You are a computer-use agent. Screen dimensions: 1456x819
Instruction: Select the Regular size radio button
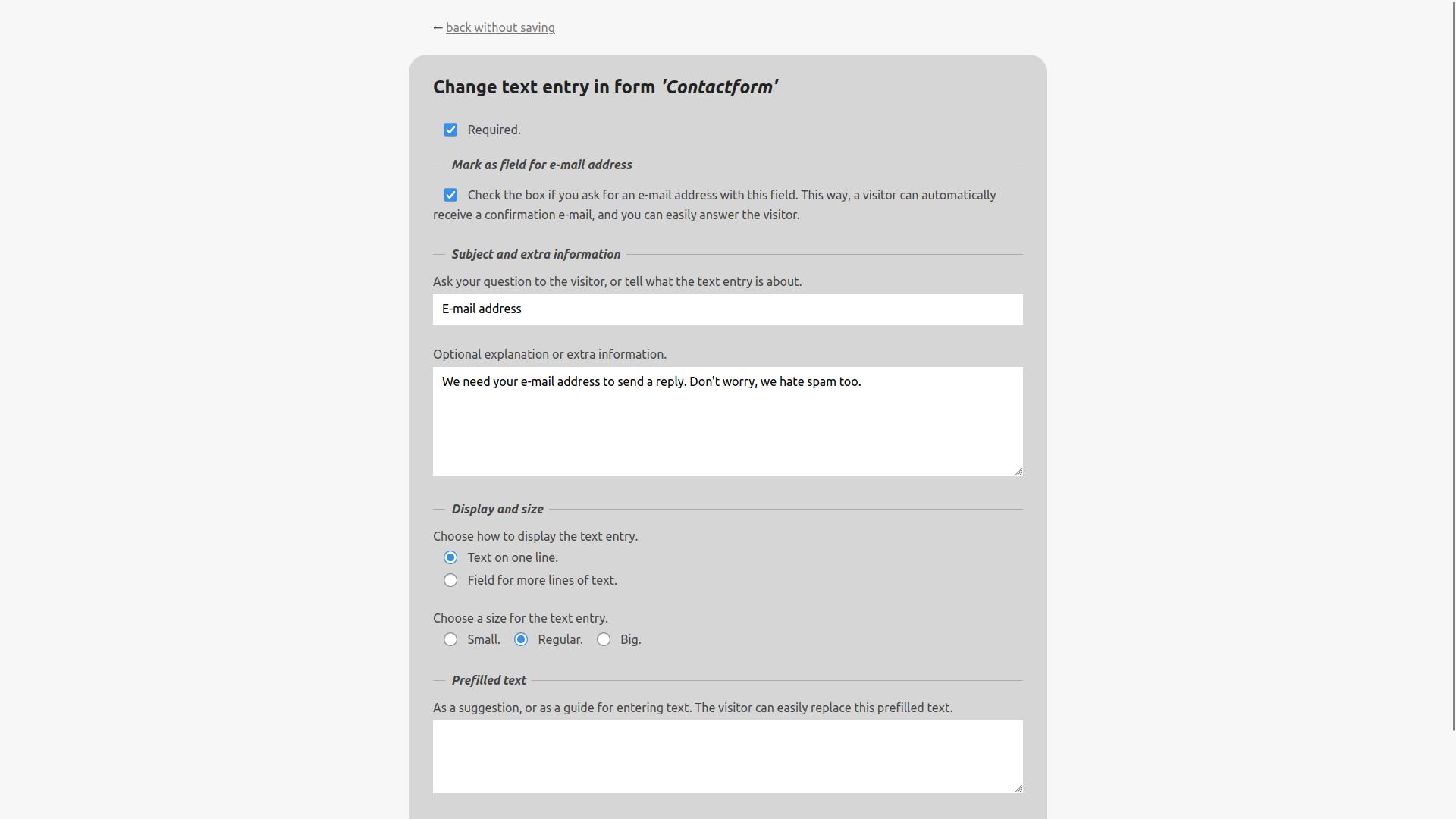(521, 639)
